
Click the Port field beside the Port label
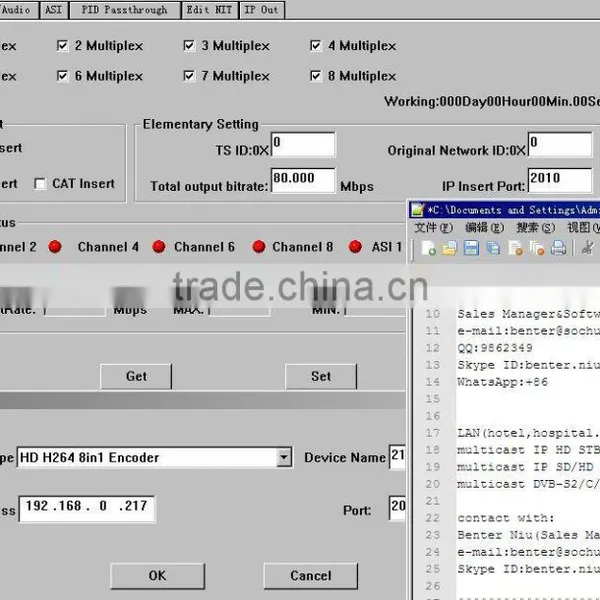coord(397,508)
